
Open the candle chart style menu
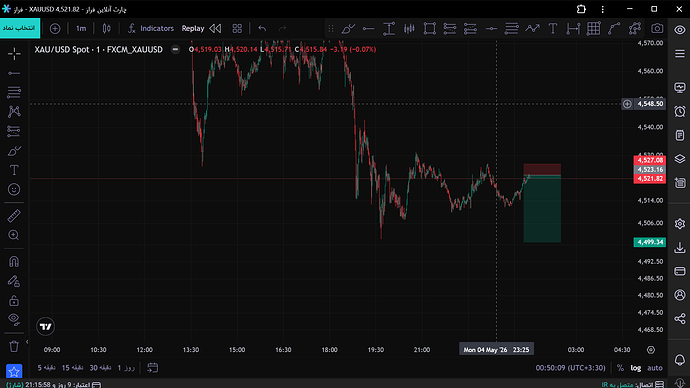coord(106,29)
